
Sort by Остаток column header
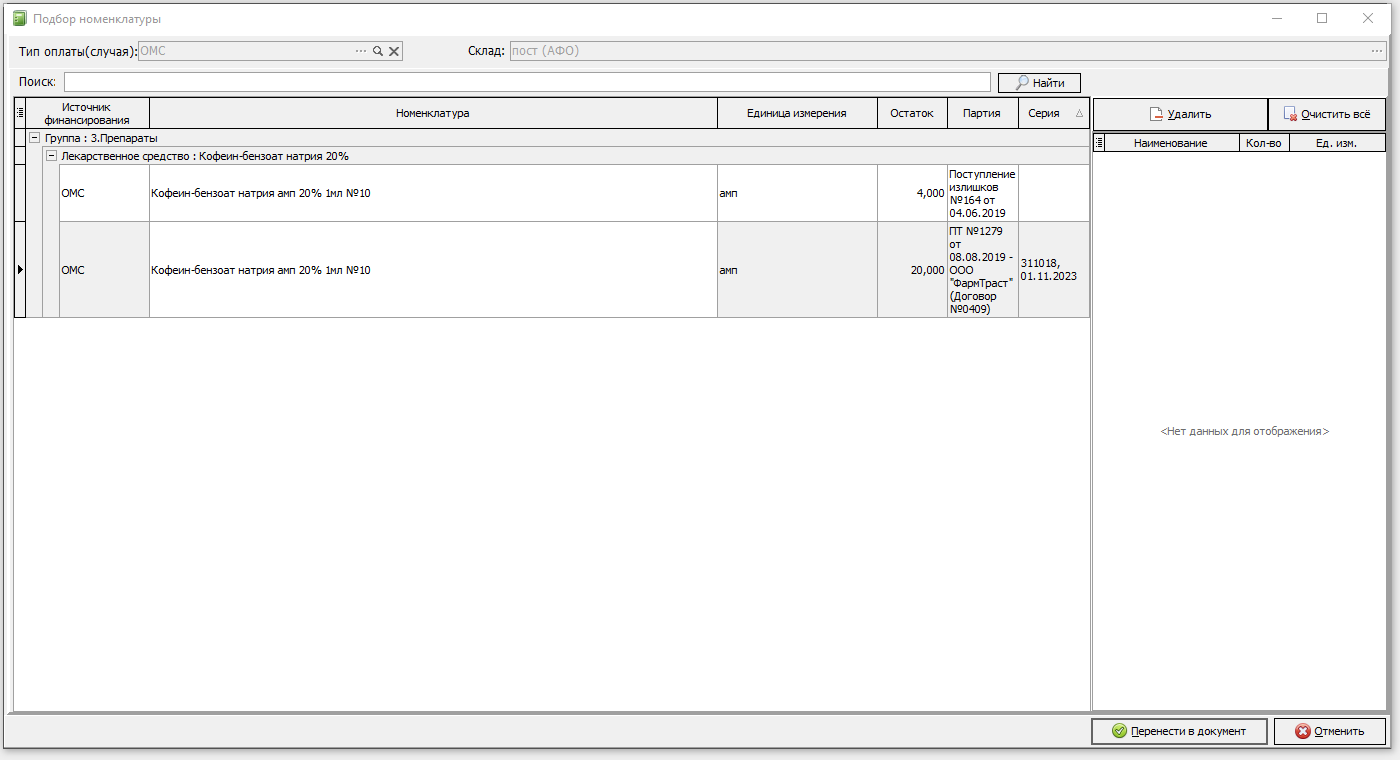click(x=912, y=113)
